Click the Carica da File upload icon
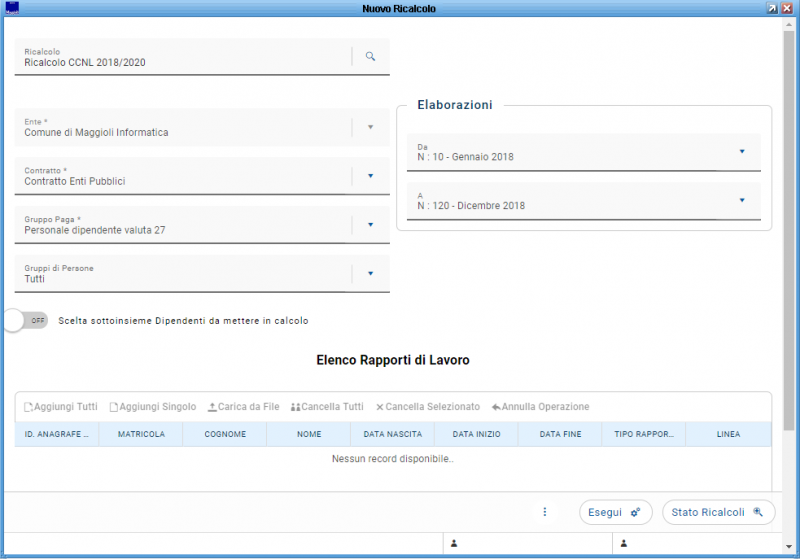 point(212,407)
